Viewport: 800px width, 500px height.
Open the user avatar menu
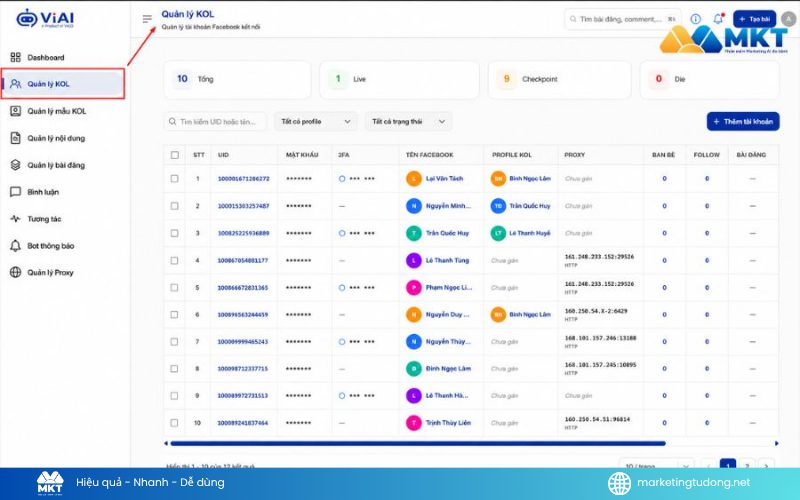click(789, 19)
